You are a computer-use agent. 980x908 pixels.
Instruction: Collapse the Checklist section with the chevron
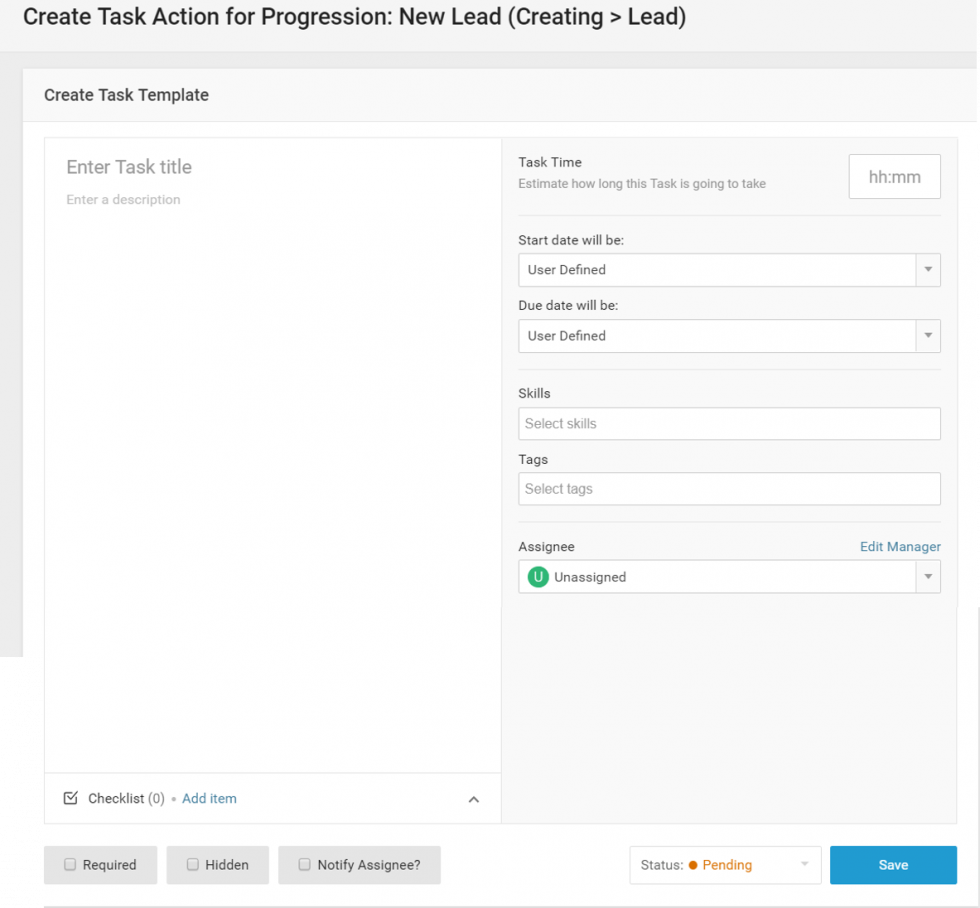coord(473,798)
